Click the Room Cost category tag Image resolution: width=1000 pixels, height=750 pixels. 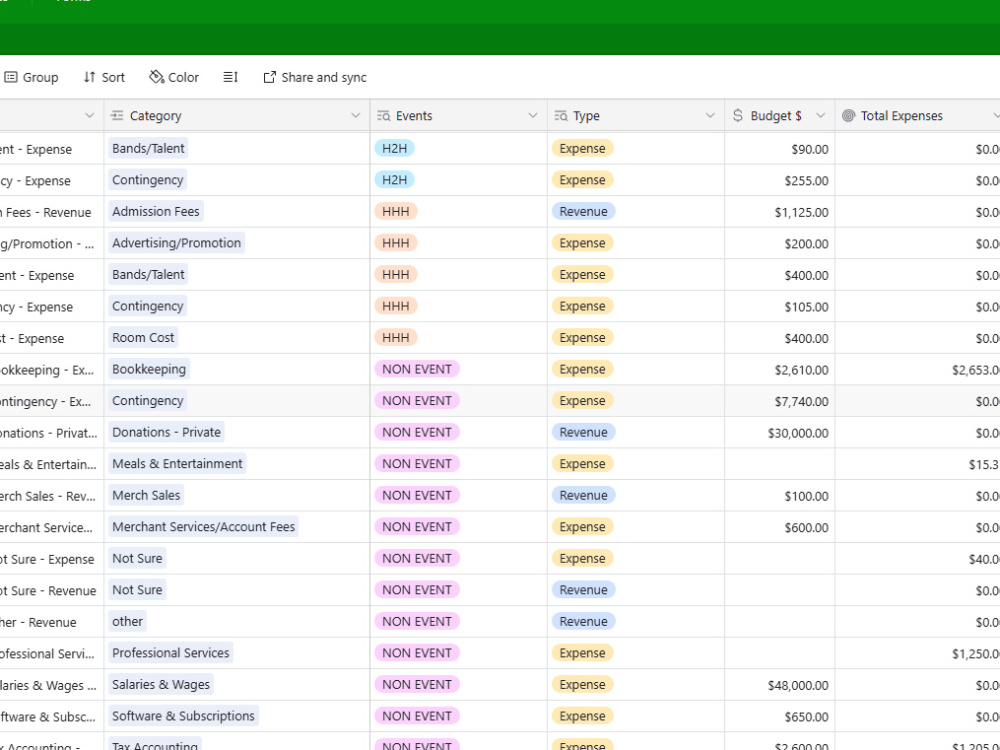[143, 338]
